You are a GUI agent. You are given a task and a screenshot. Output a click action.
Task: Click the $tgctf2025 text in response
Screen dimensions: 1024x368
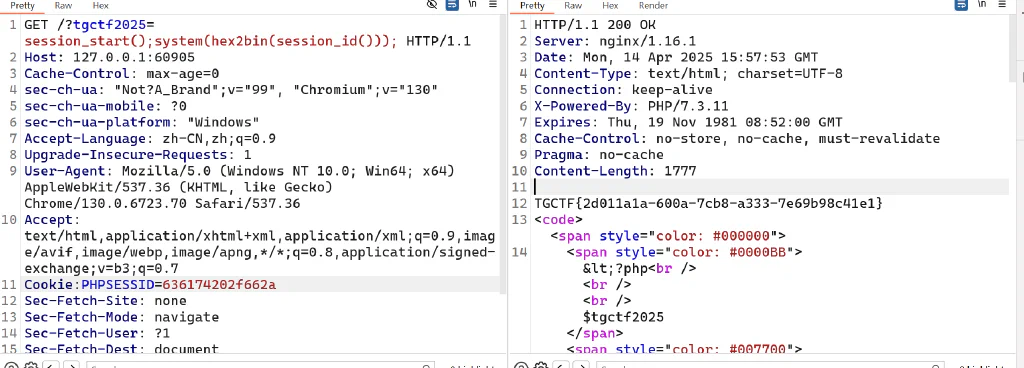click(x=624, y=317)
